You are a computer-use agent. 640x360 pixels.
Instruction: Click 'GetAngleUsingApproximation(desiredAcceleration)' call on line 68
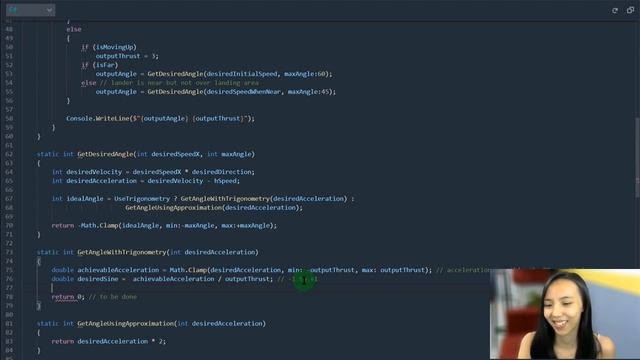212,207
